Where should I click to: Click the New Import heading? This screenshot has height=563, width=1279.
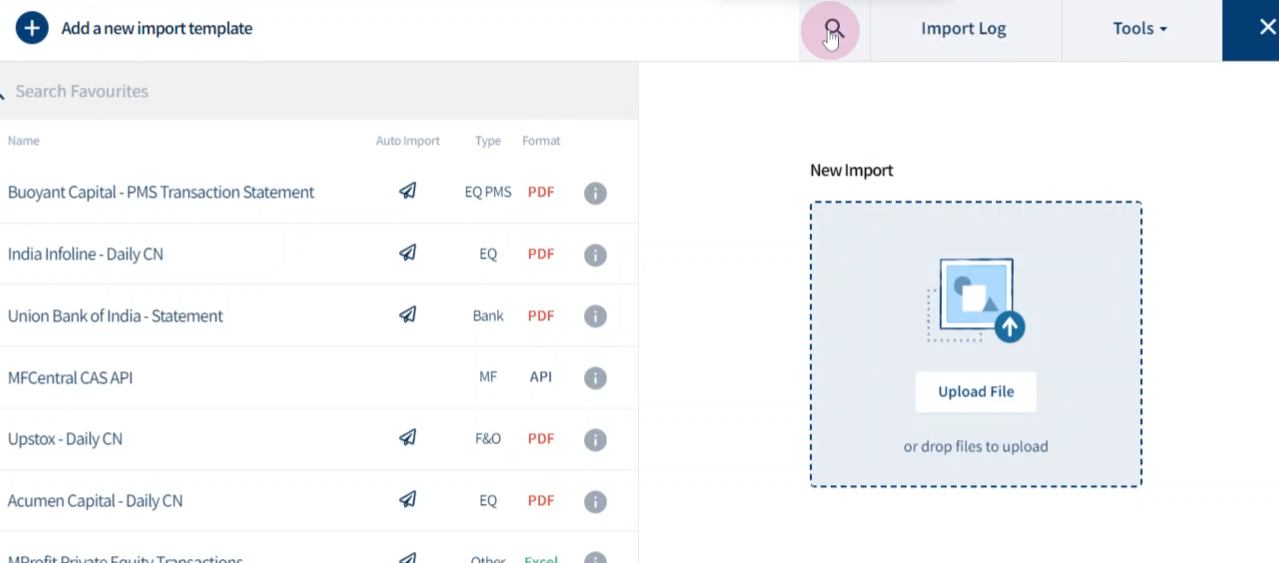pos(851,170)
